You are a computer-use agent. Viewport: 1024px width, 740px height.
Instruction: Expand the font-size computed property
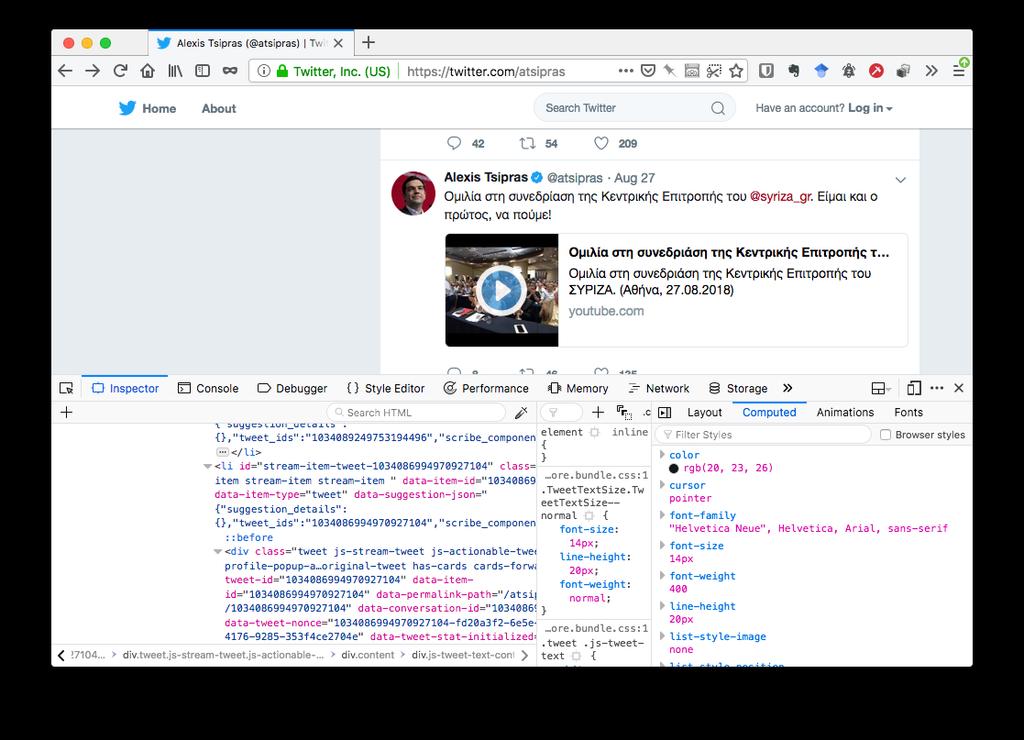662,545
